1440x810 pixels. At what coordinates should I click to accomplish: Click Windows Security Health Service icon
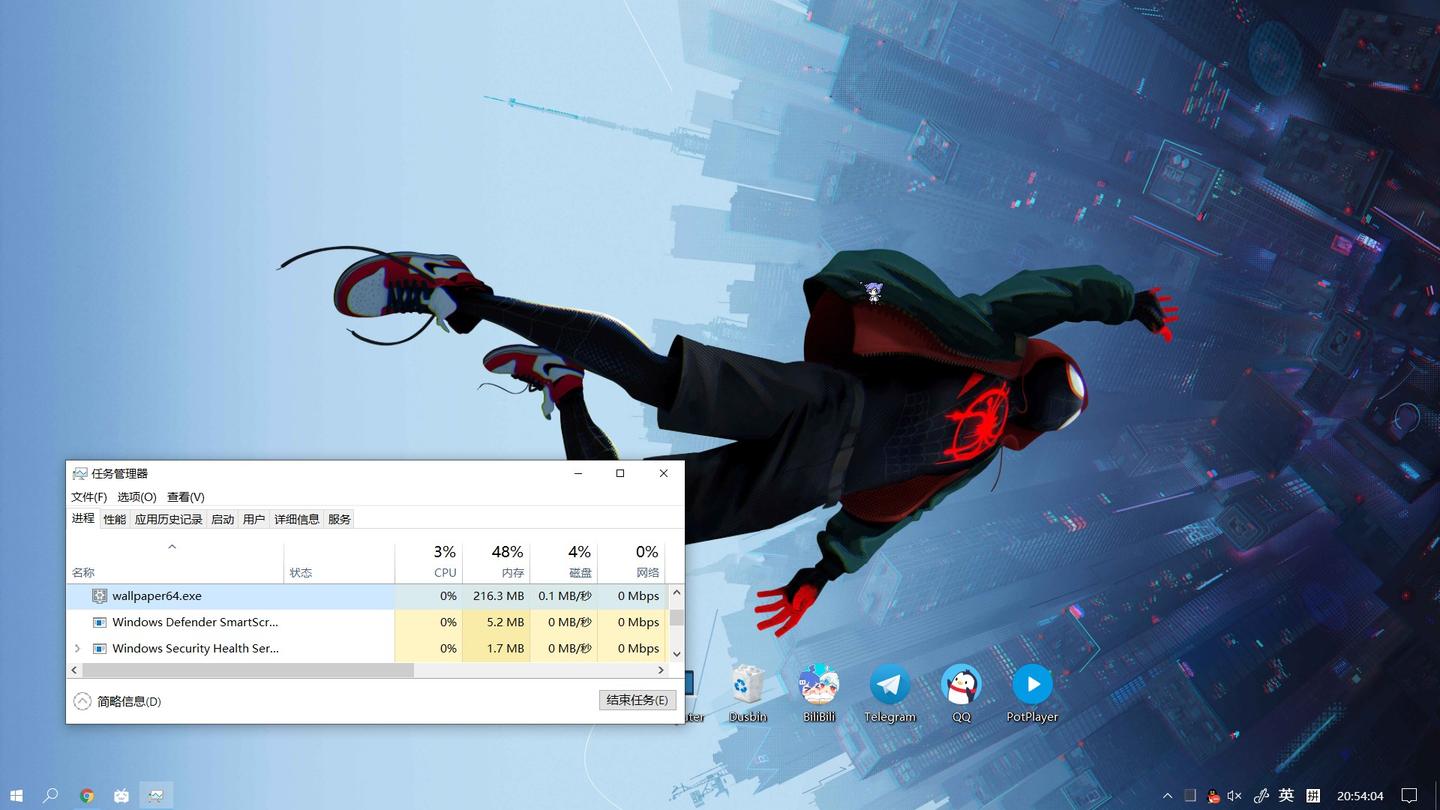pyautogui.click(x=99, y=648)
